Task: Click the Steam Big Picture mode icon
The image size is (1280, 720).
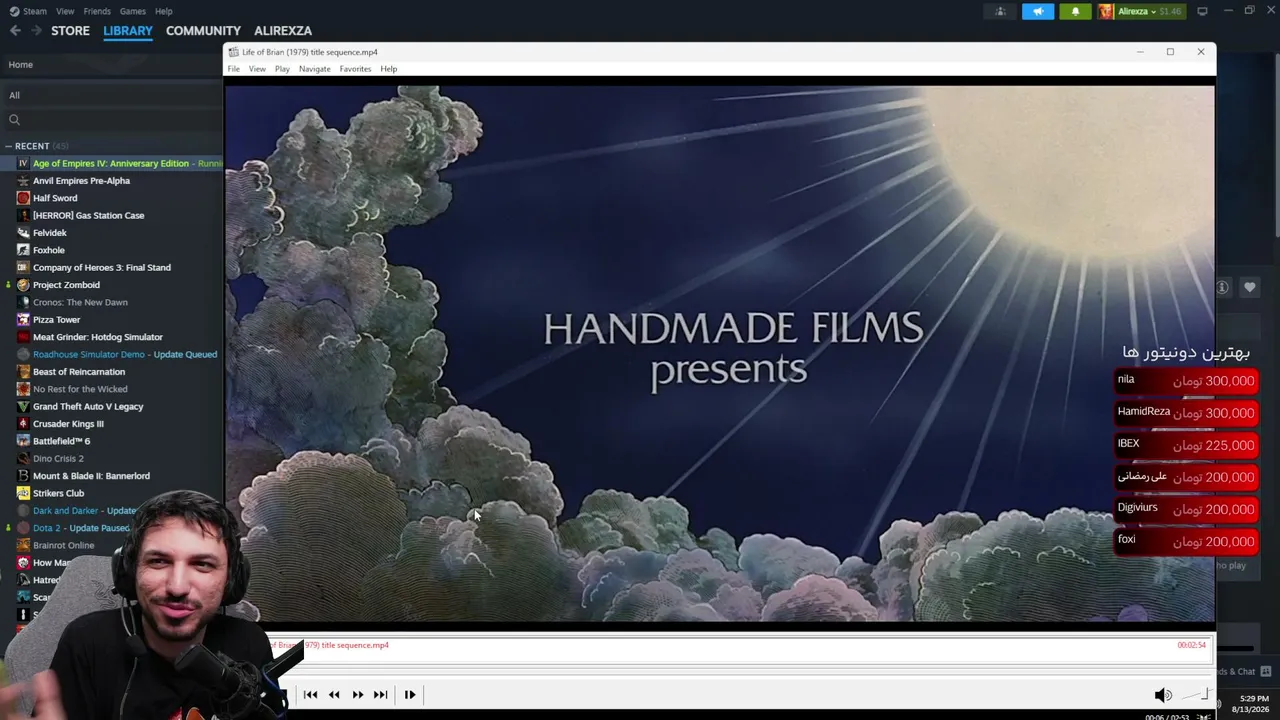Action: (x=1202, y=11)
